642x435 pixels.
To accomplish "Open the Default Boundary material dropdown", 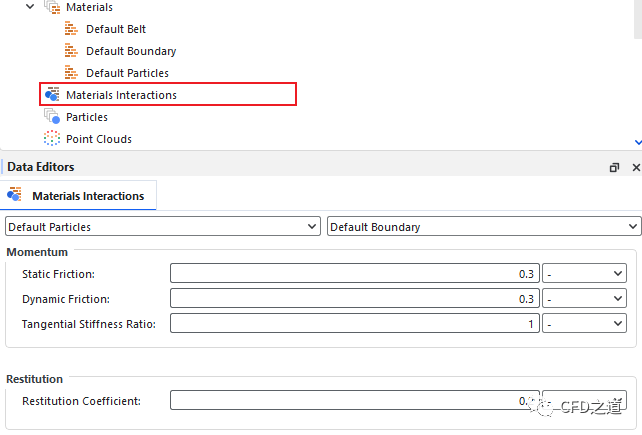I will click(x=633, y=227).
